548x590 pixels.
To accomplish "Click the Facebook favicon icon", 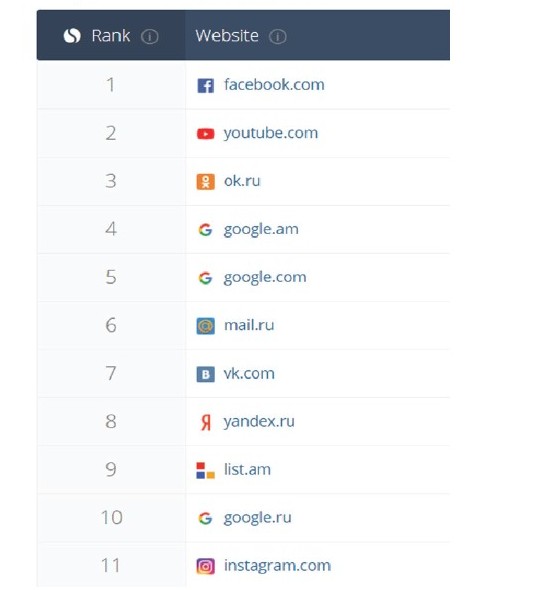I will (x=206, y=85).
